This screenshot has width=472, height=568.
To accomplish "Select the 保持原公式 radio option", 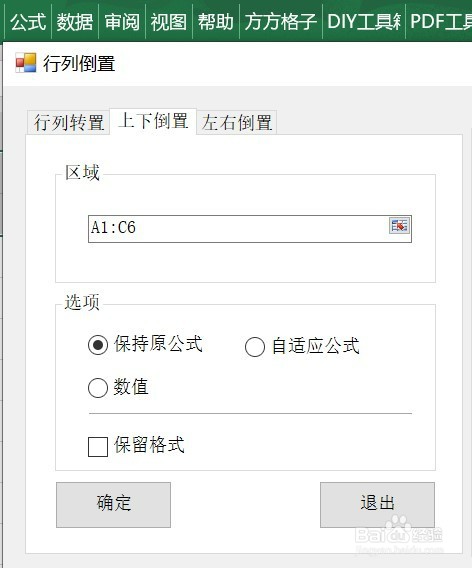I will pos(98,344).
